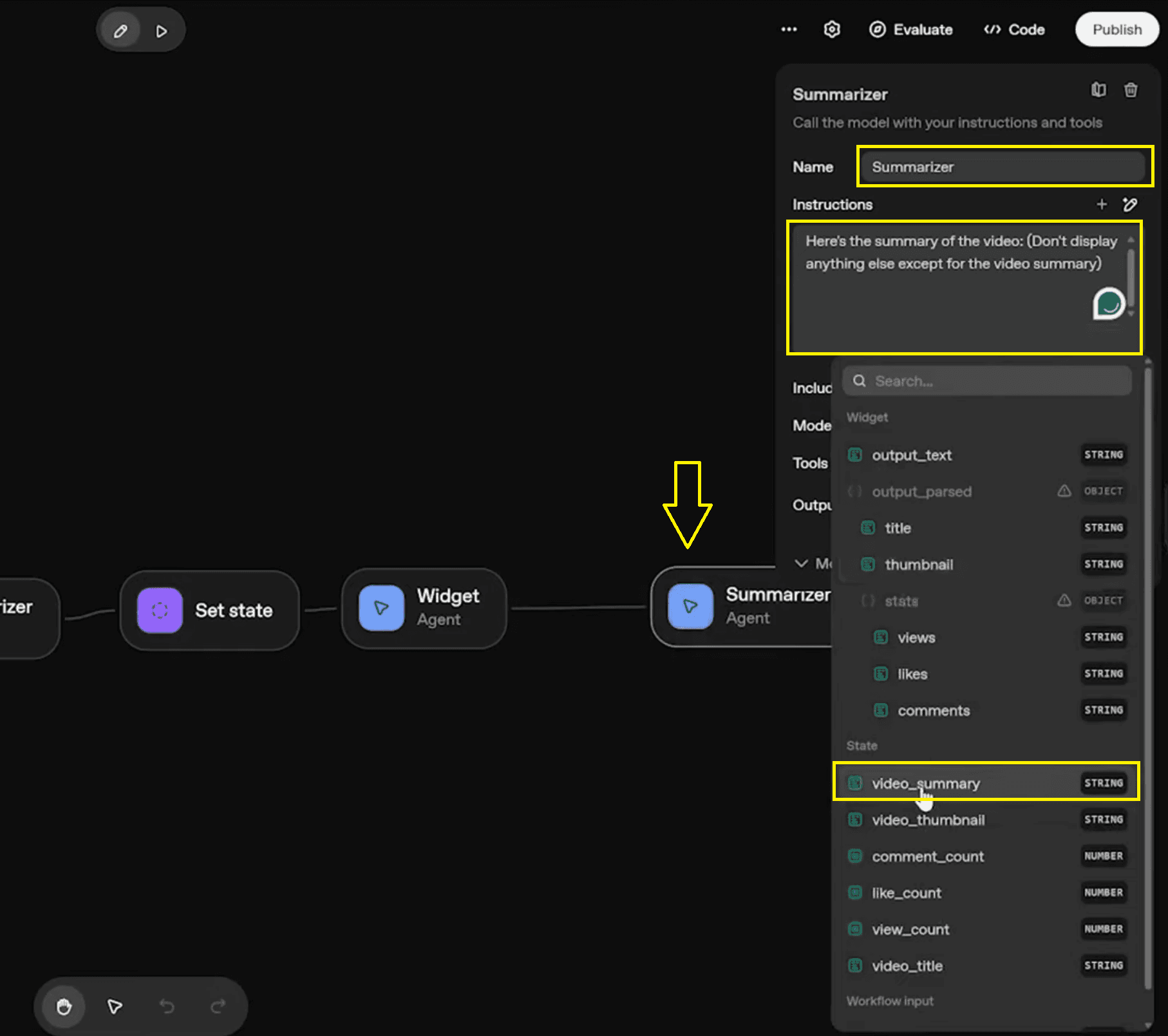Click the search magnifier icon
Viewport: 1168px width, 1036px height.
click(x=859, y=381)
